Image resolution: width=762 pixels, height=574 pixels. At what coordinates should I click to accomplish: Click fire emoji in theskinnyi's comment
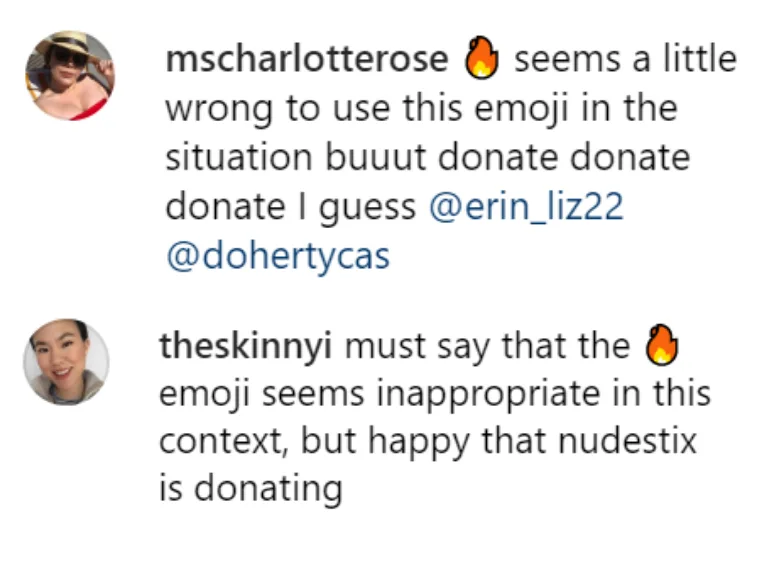tap(661, 345)
